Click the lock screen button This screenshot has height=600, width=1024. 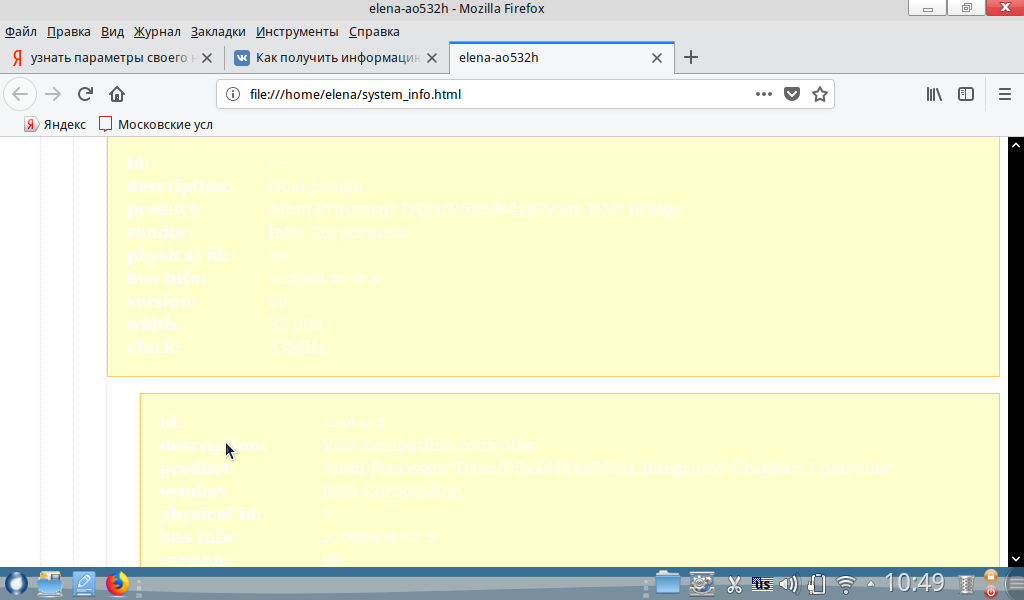click(991, 576)
